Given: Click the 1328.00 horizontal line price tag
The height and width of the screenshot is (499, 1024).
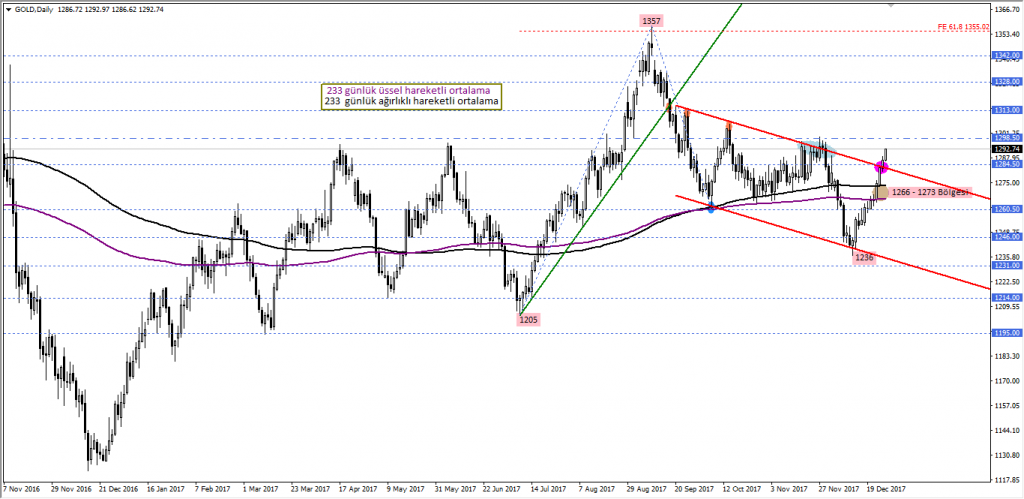Looking at the screenshot, I should 1006,82.
